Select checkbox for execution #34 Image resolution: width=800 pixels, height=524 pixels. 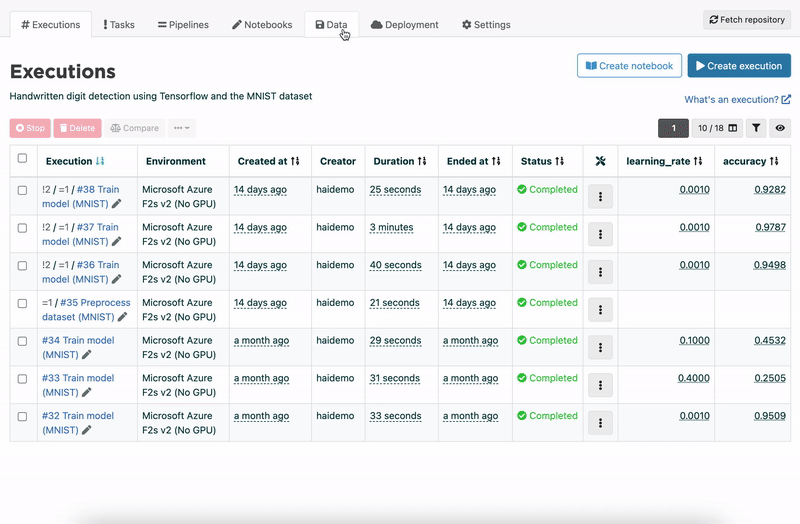(x=22, y=341)
